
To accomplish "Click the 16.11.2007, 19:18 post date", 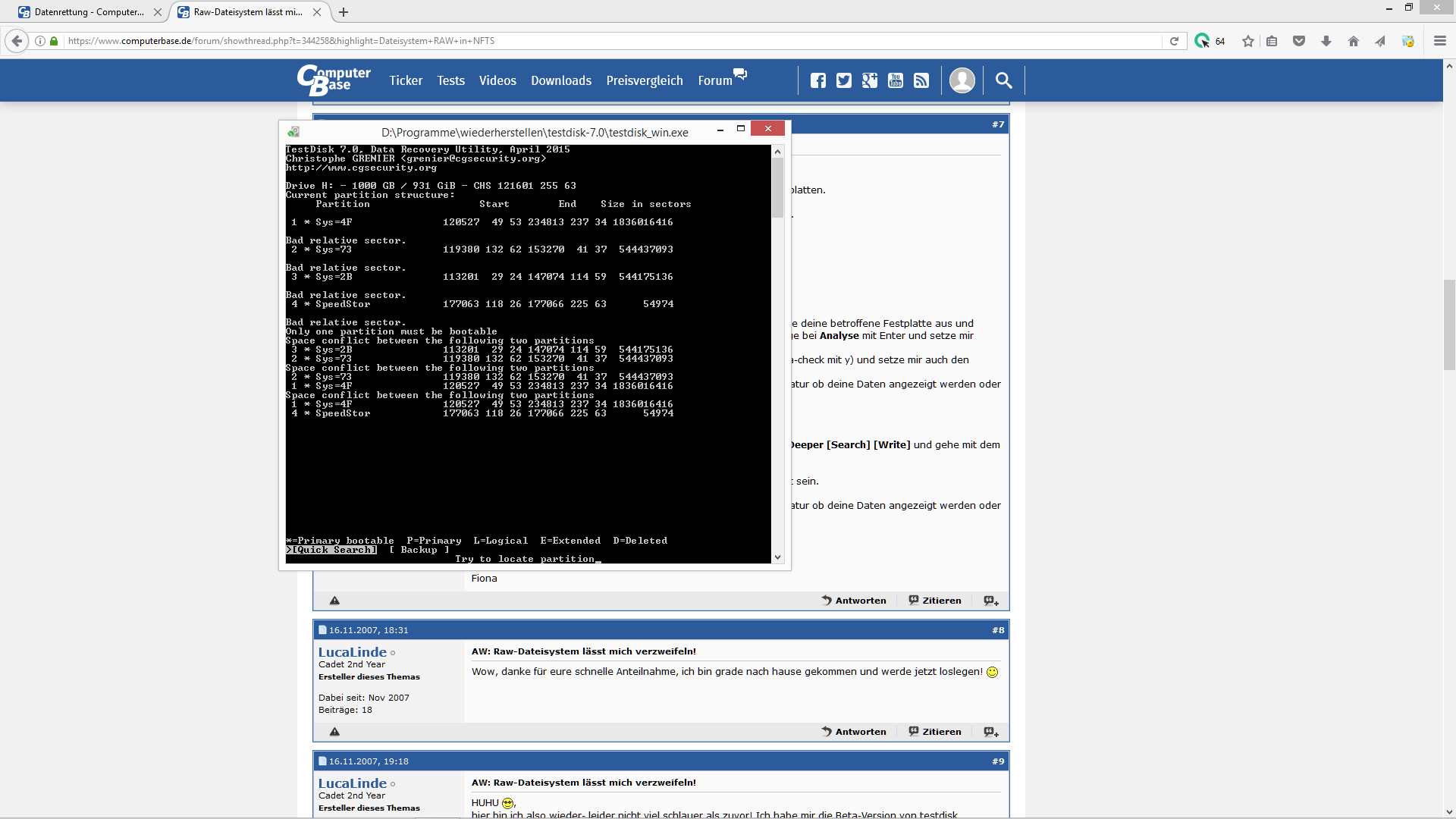I will click(x=369, y=761).
